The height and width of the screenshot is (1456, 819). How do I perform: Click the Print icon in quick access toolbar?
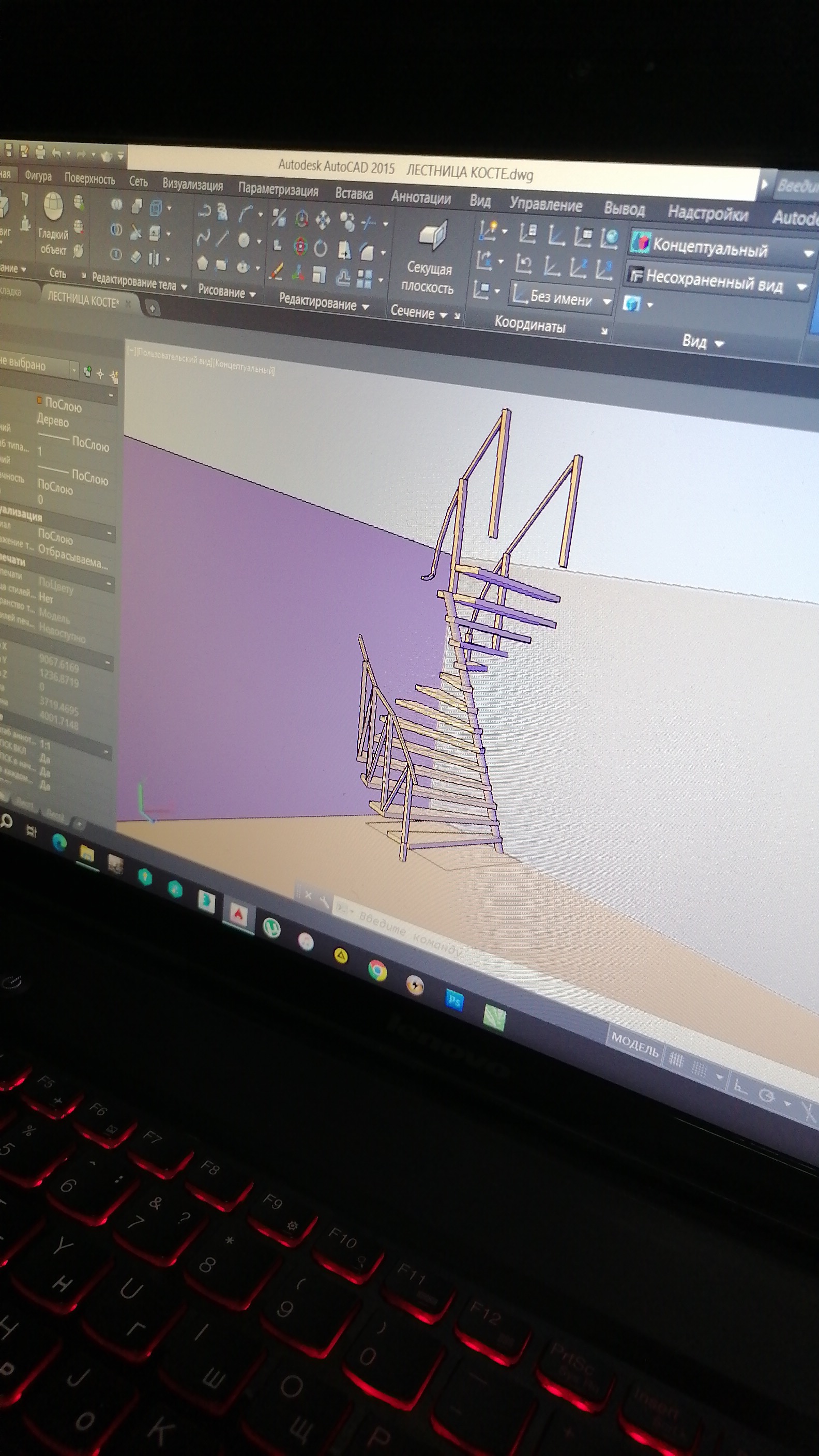[40, 152]
